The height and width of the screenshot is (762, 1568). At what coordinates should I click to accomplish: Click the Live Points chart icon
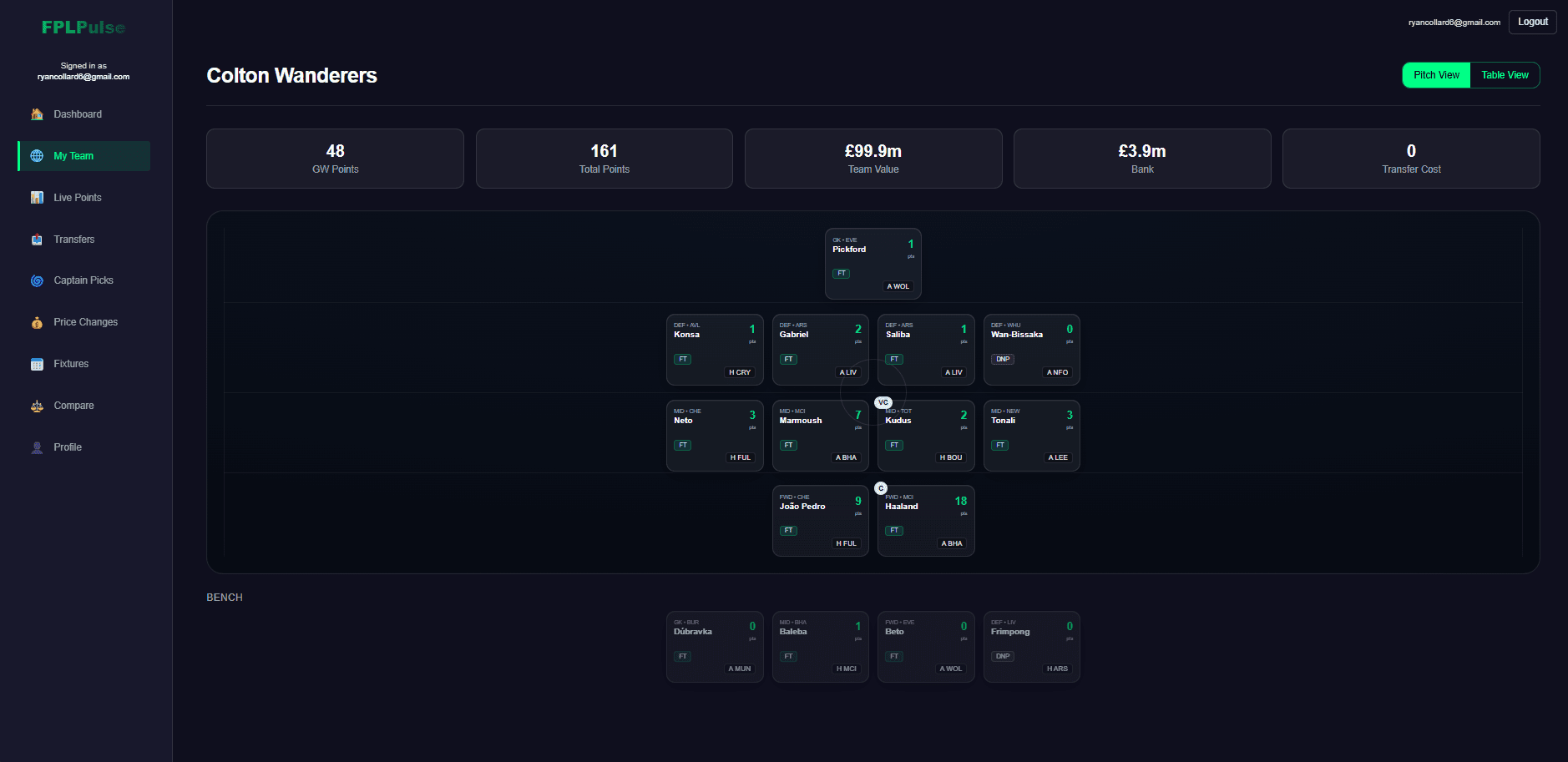(x=37, y=198)
